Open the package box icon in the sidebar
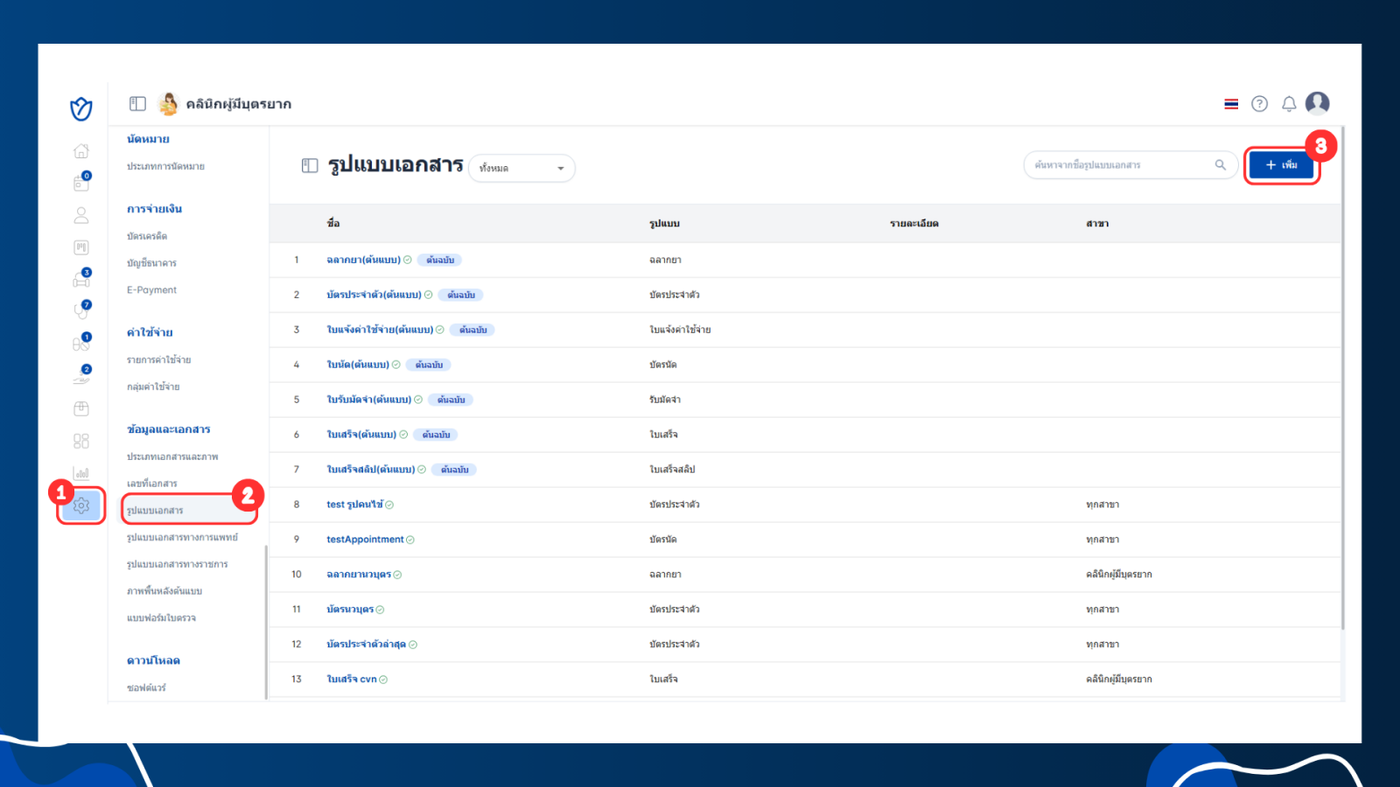Image resolution: width=1400 pixels, height=787 pixels. pyautogui.click(x=81, y=409)
